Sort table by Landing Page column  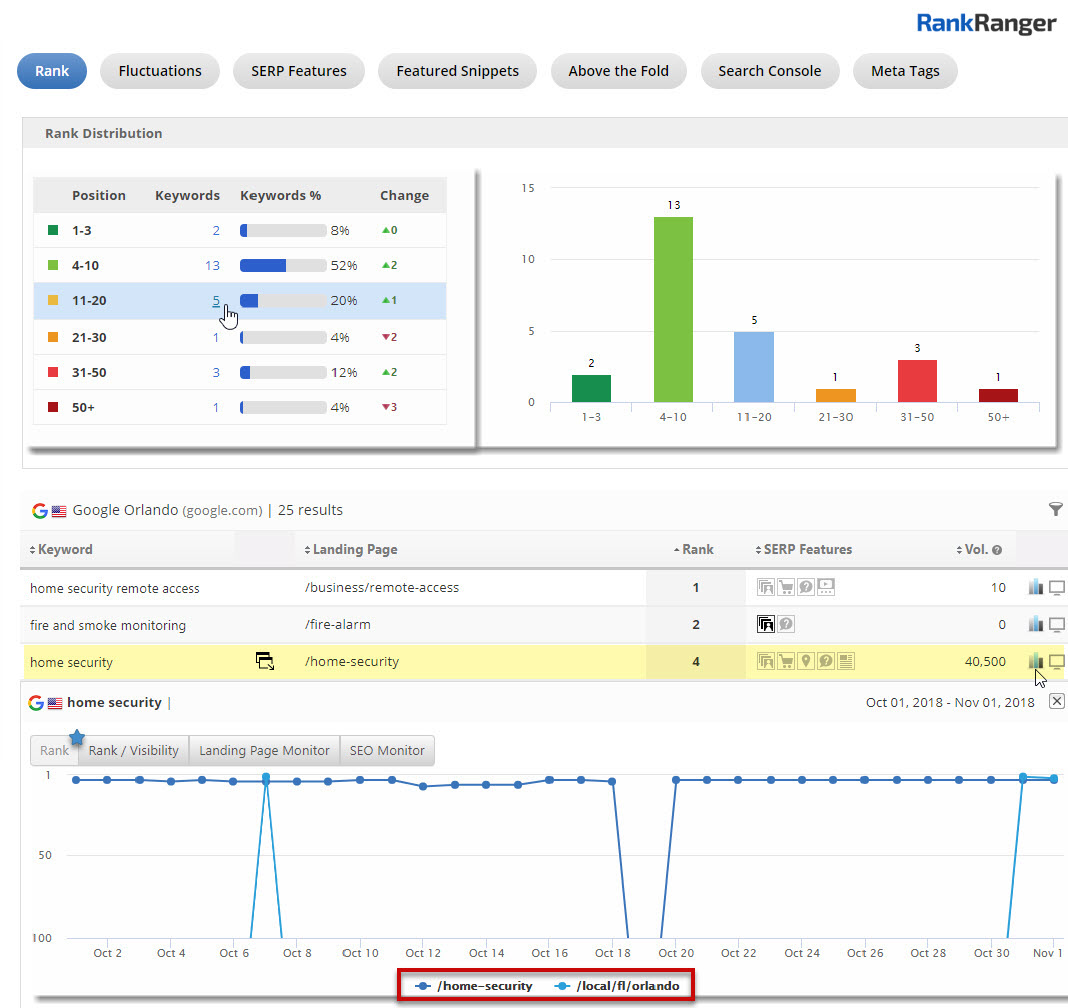tap(352, 549)
